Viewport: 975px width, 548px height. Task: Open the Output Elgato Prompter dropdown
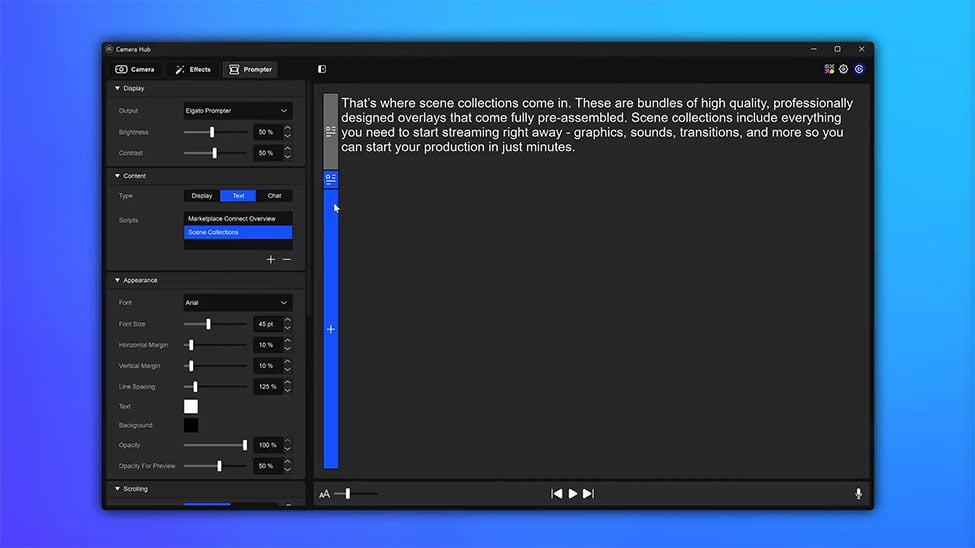click(238, 111)
